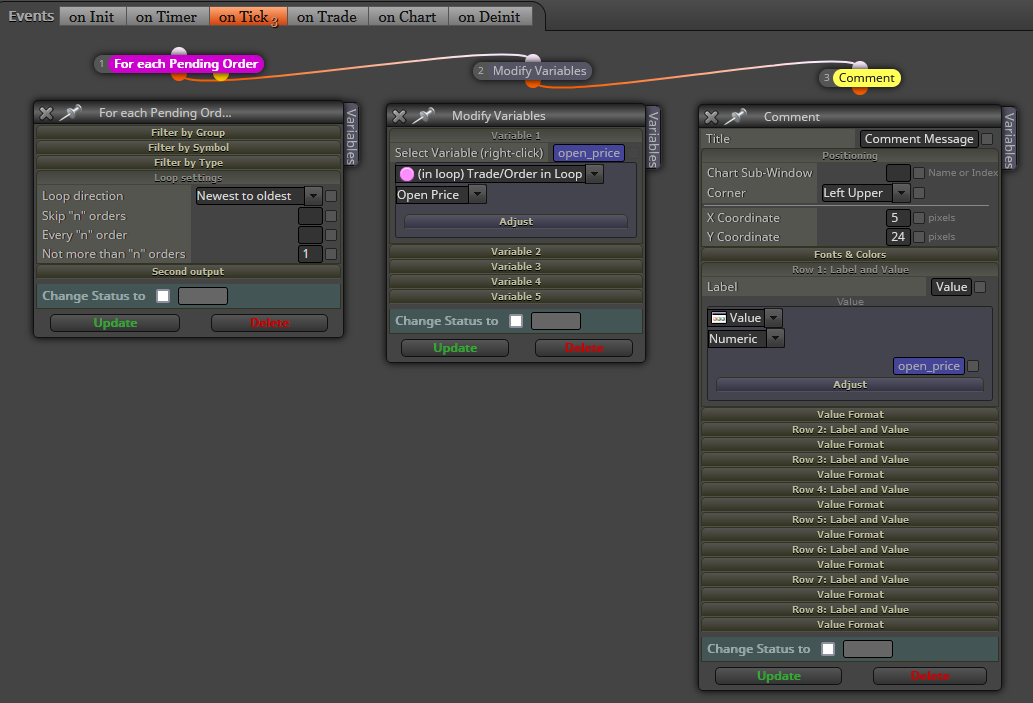Screen dimensions: 1033x703
Task: Click the yellow output connector of Pending Order node
Action: [221, 75]
